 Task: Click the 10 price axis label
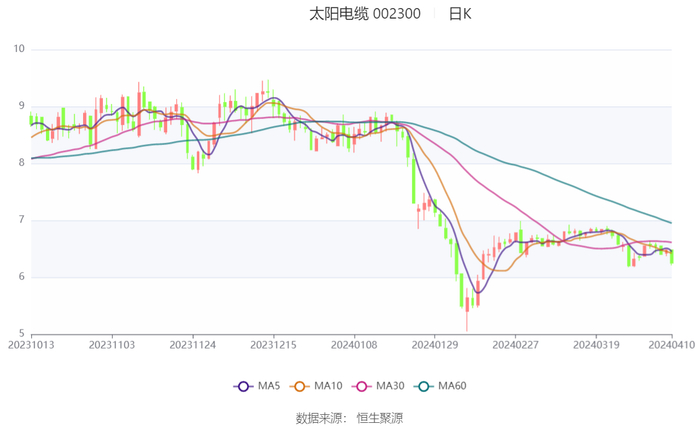pos(19,49)
